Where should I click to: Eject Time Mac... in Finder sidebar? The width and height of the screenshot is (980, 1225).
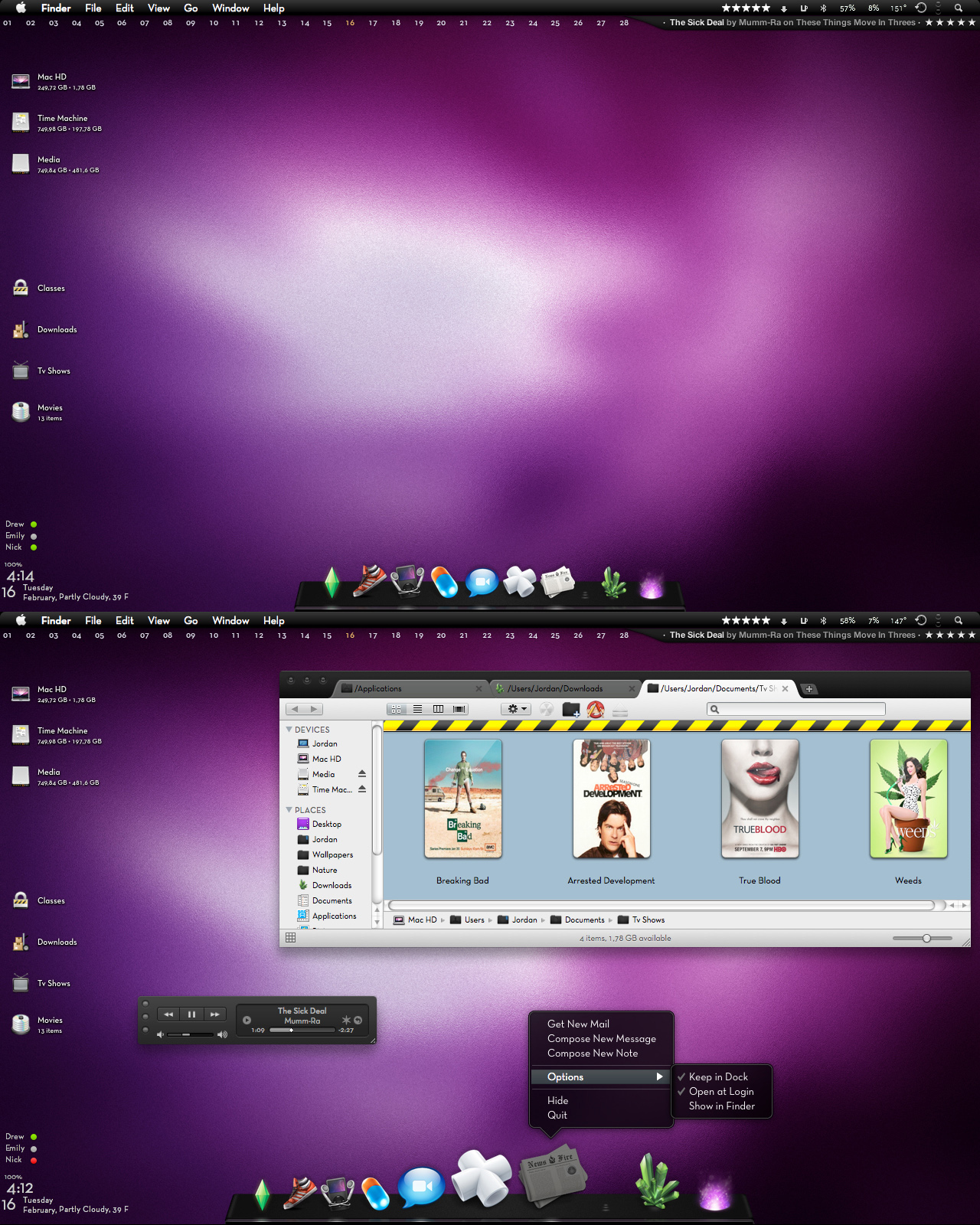tap(362, 789)
